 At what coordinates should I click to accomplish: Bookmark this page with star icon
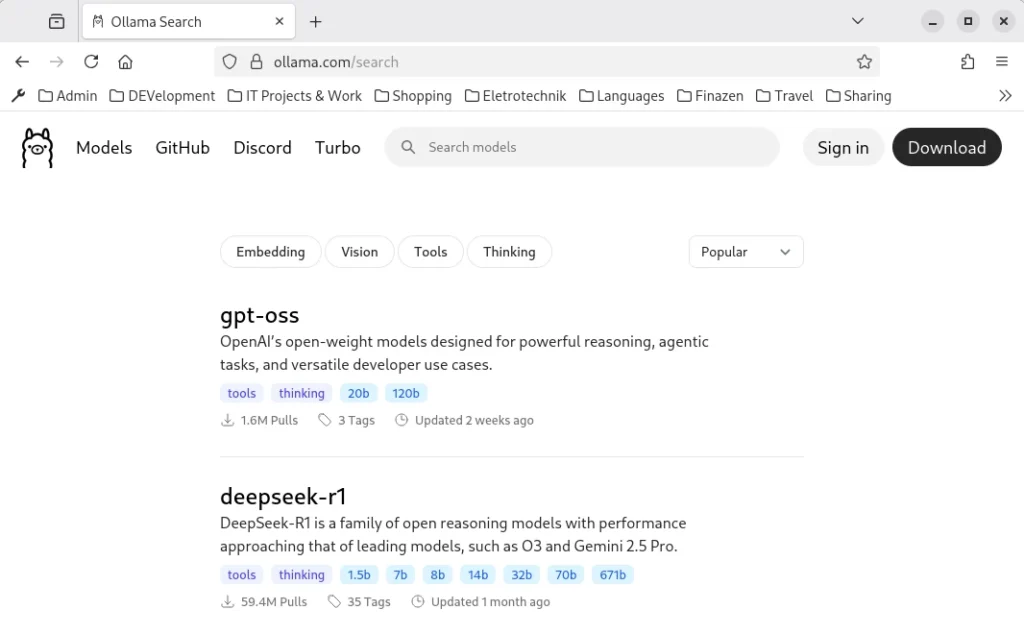coord(864,61)
